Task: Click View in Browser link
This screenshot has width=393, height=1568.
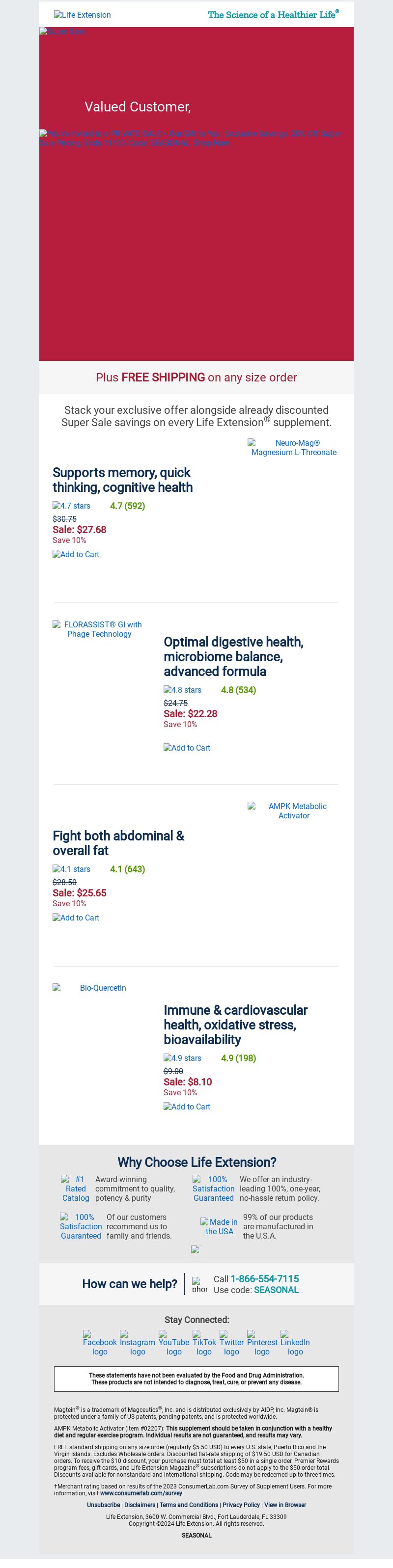Action: pyautogui.click(x=285, y=1504)
